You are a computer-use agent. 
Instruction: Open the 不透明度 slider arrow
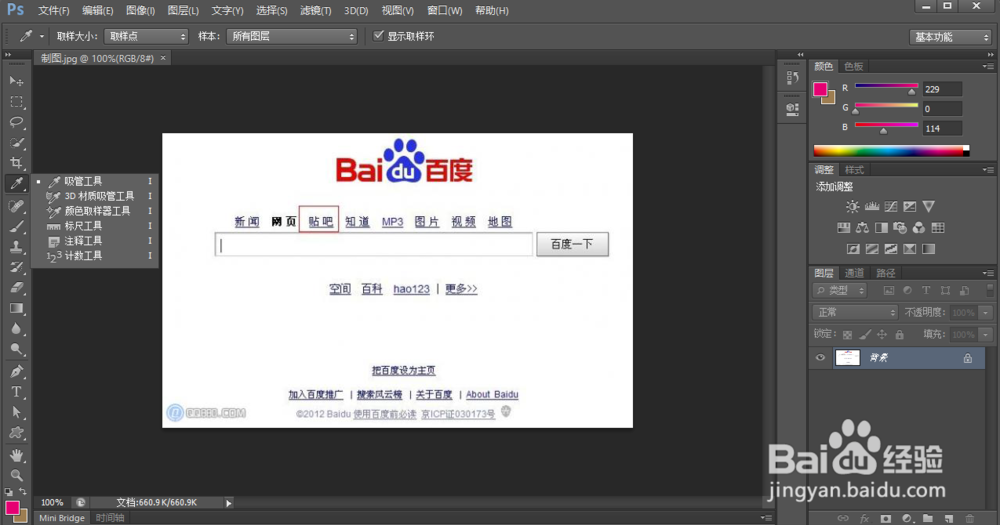pyautogui.click(x=986, y=313)
